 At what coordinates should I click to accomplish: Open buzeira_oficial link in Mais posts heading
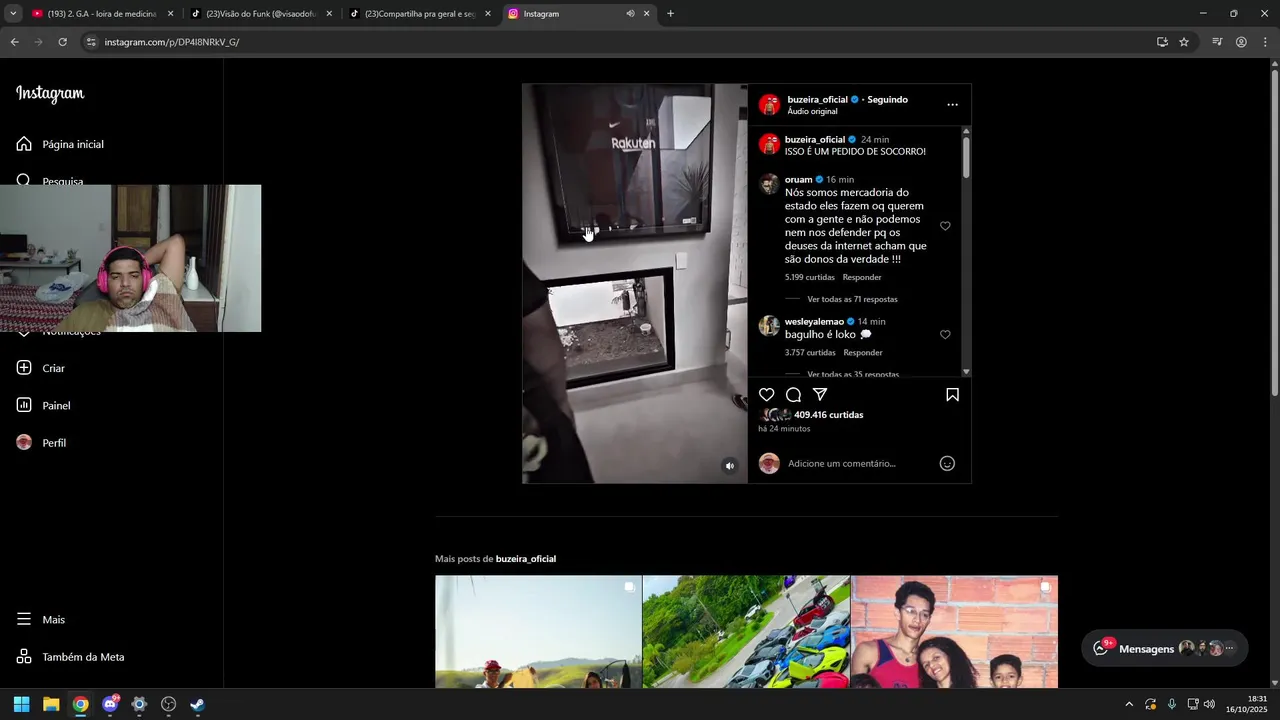pyautogui.click(x=526, y=559)
